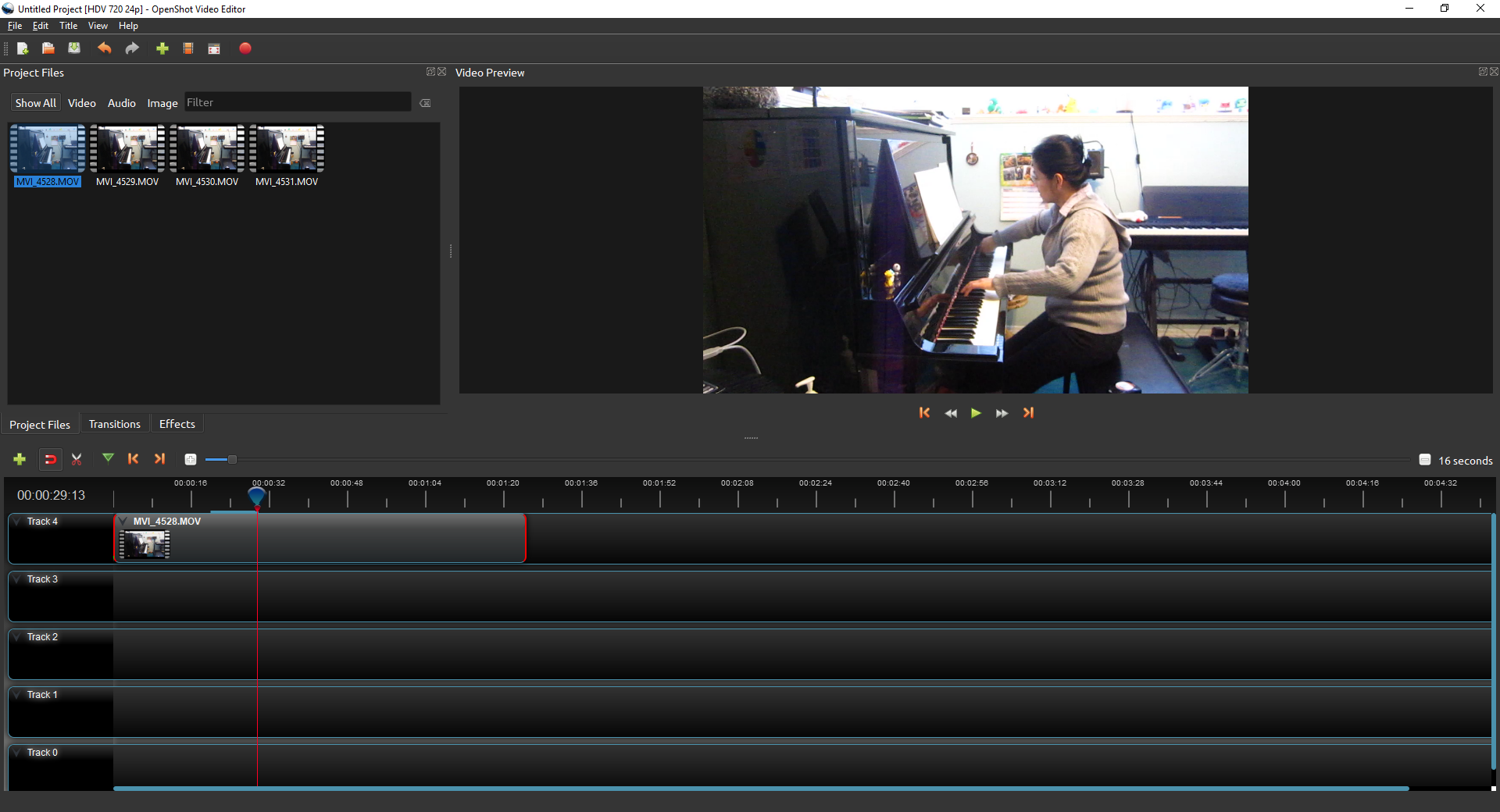Switch to the Transitions tab

tap(115, 424)
